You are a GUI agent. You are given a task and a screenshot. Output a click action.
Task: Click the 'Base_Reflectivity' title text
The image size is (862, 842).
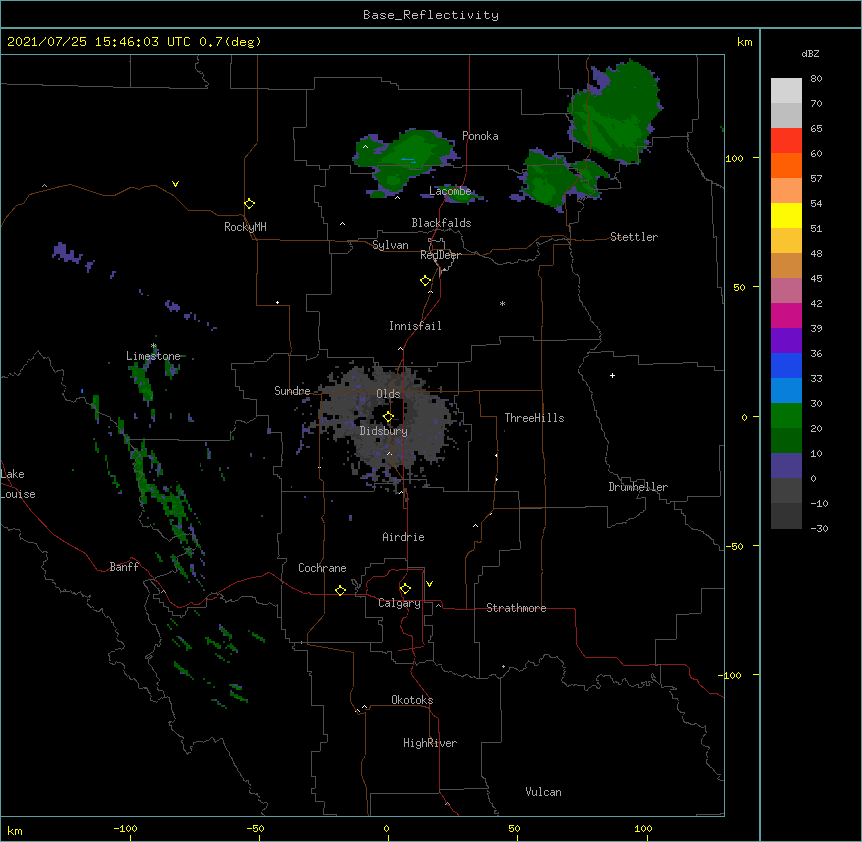(x=431, y=15)
